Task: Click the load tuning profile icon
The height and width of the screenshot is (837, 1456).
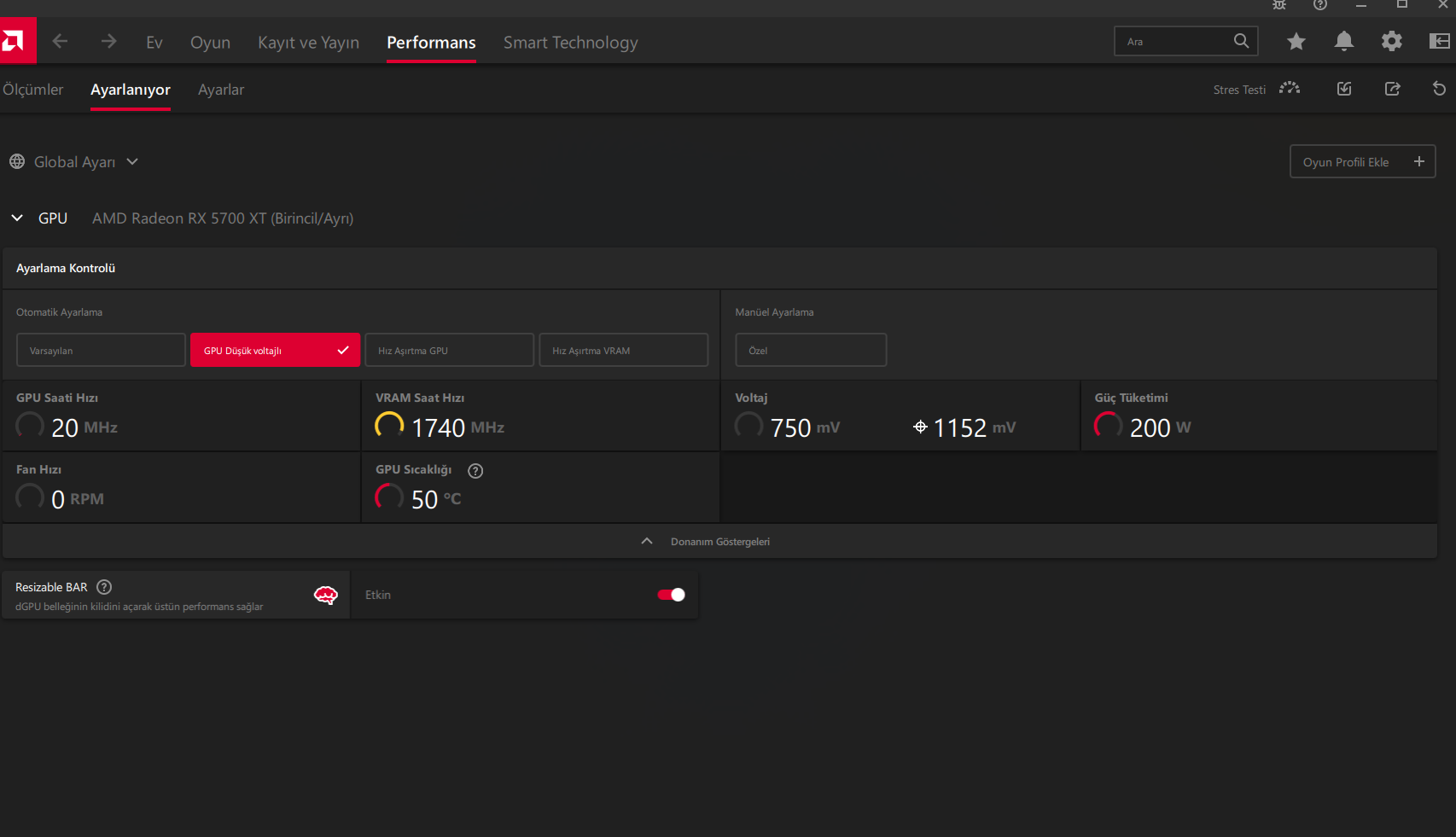Action: click(x=1344, y=89)
